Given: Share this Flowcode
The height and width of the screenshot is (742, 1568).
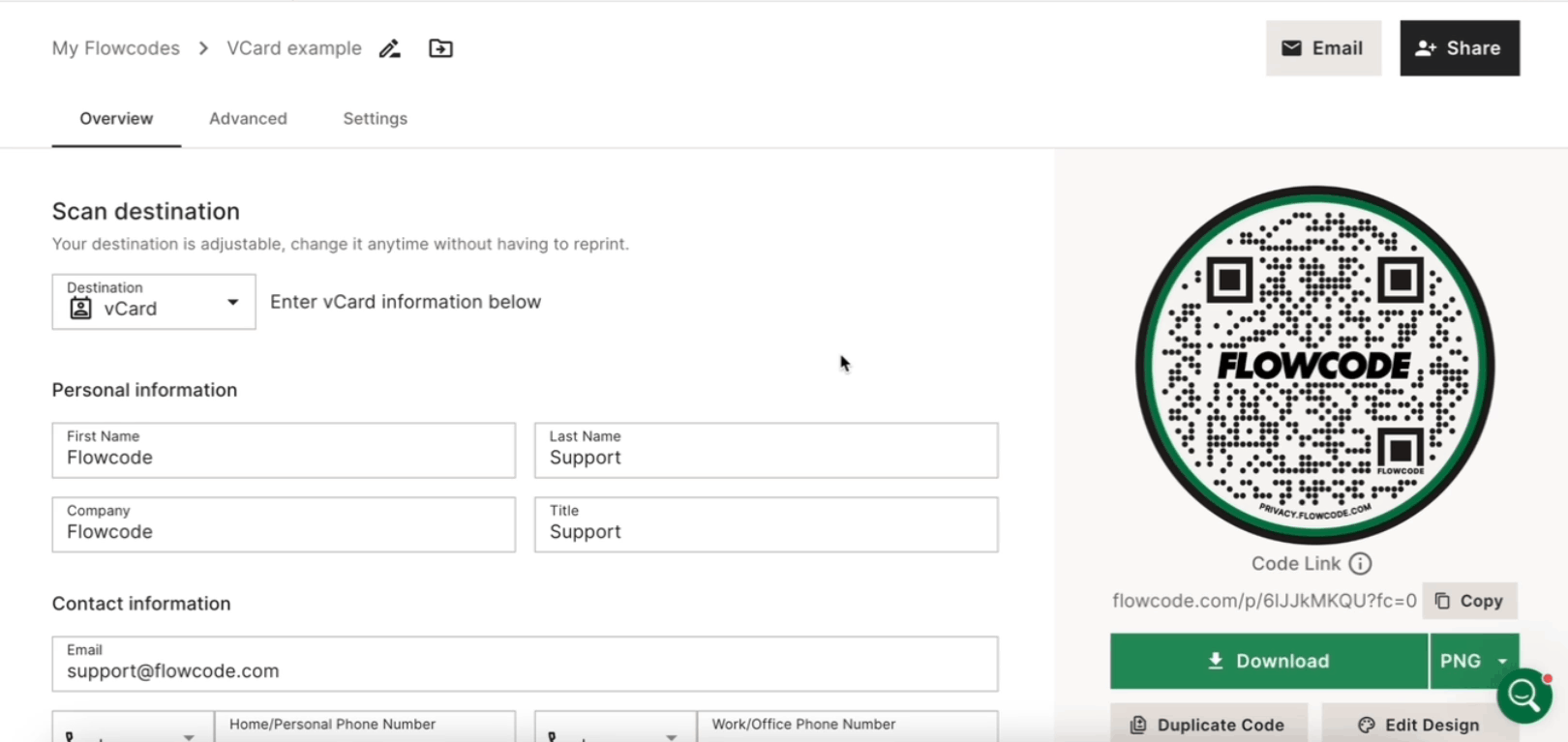Looking at the screenshot, I should click(1459, 48).
